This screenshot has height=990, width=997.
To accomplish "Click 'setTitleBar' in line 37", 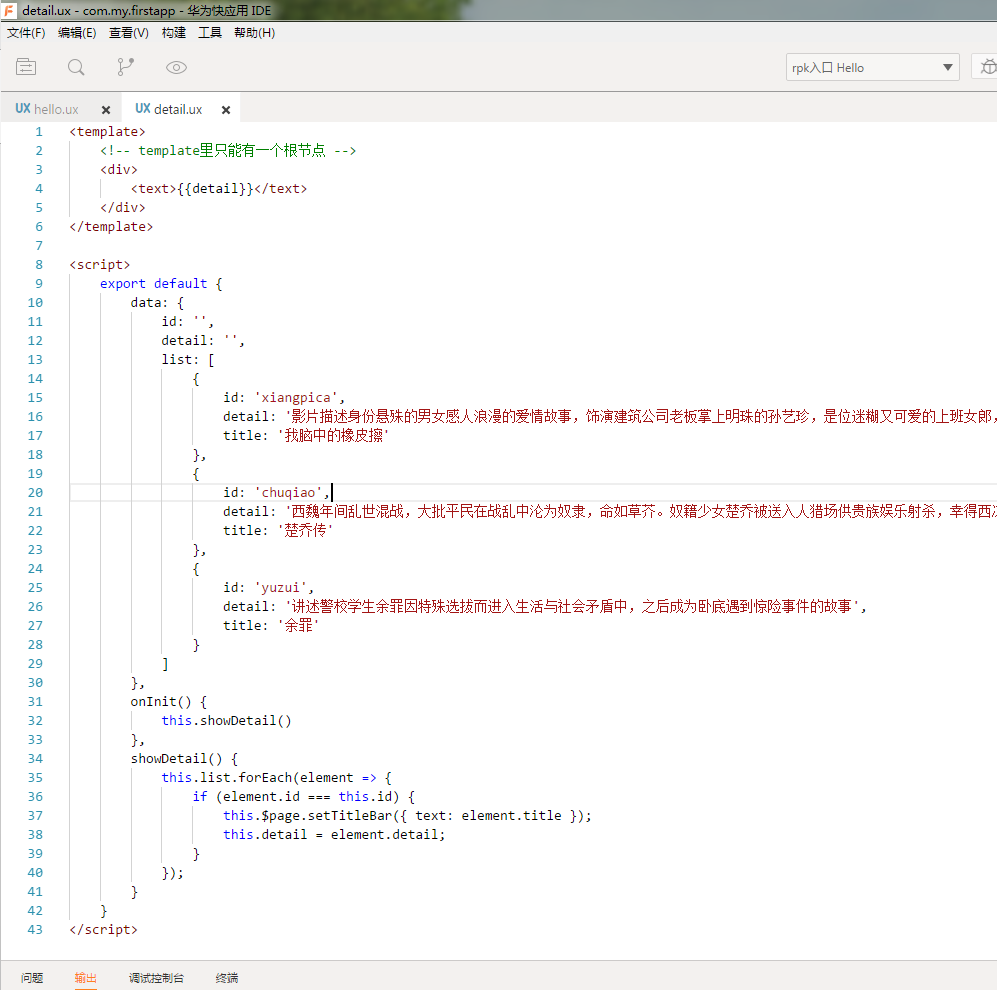I will coord(350,815).
